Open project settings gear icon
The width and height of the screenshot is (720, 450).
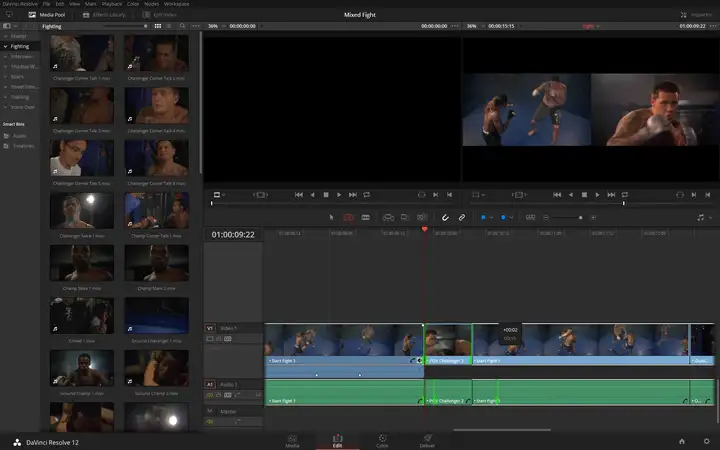(x=707, y=441)
